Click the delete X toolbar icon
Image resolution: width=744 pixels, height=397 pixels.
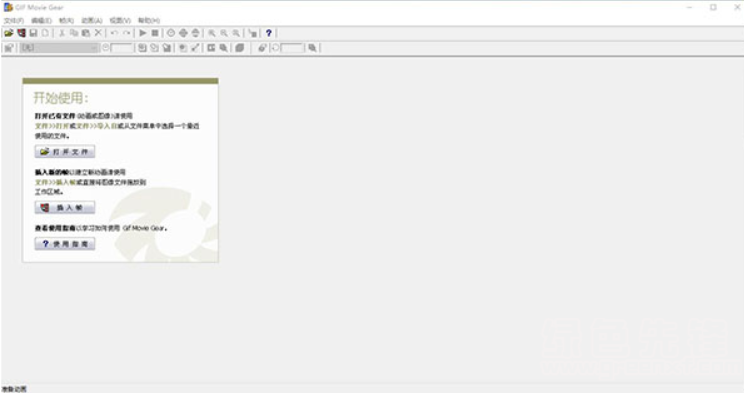[x=98, y=33]
